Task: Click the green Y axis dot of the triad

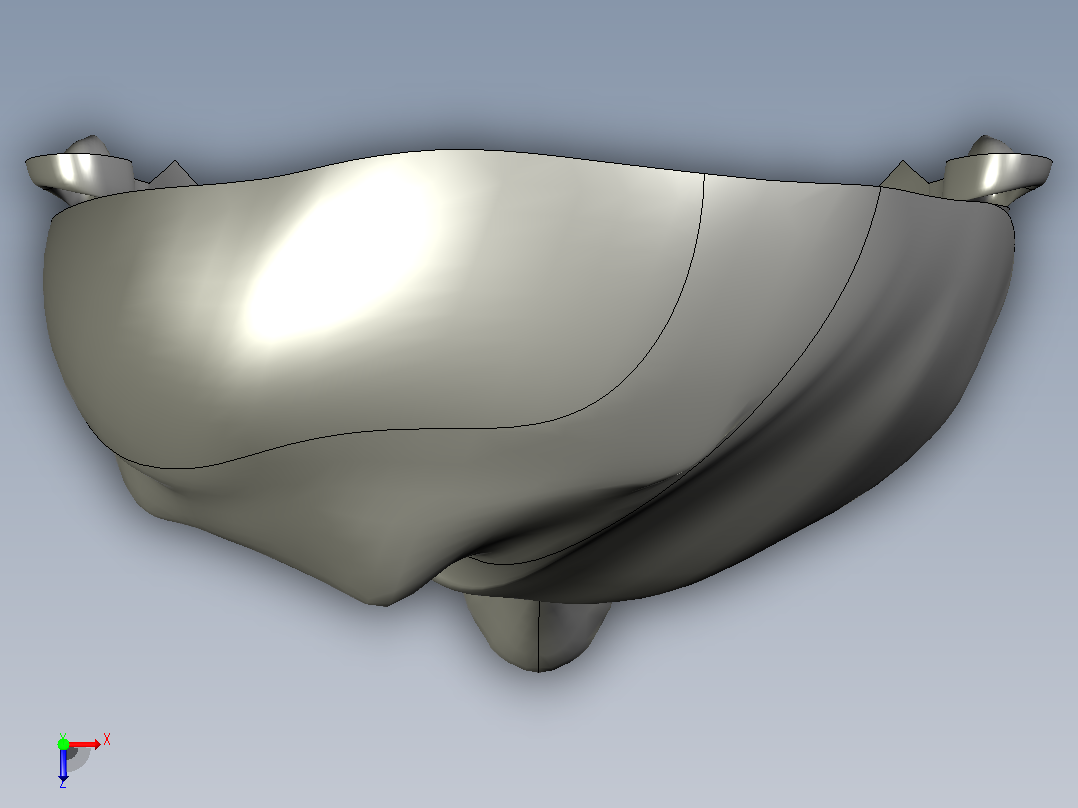Action: point(63,744)
